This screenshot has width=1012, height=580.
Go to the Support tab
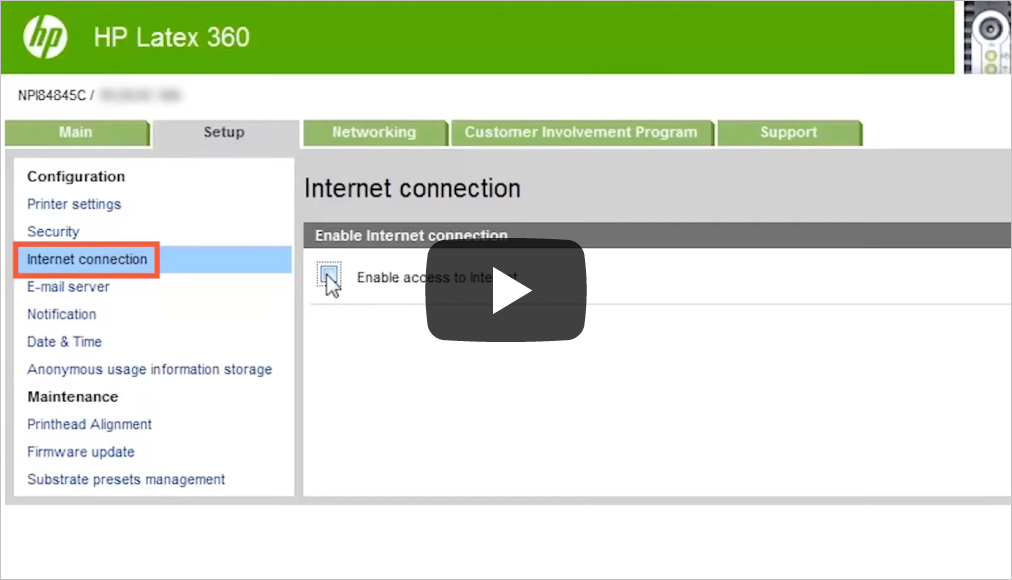click(788, 132)
